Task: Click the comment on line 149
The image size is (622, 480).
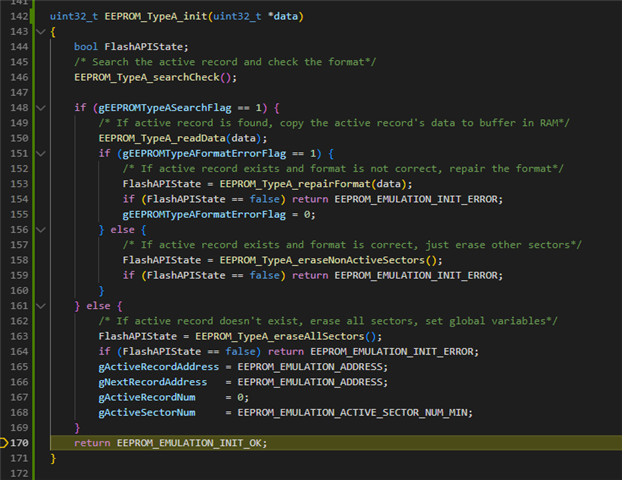Action: click(x=334, y=123)
